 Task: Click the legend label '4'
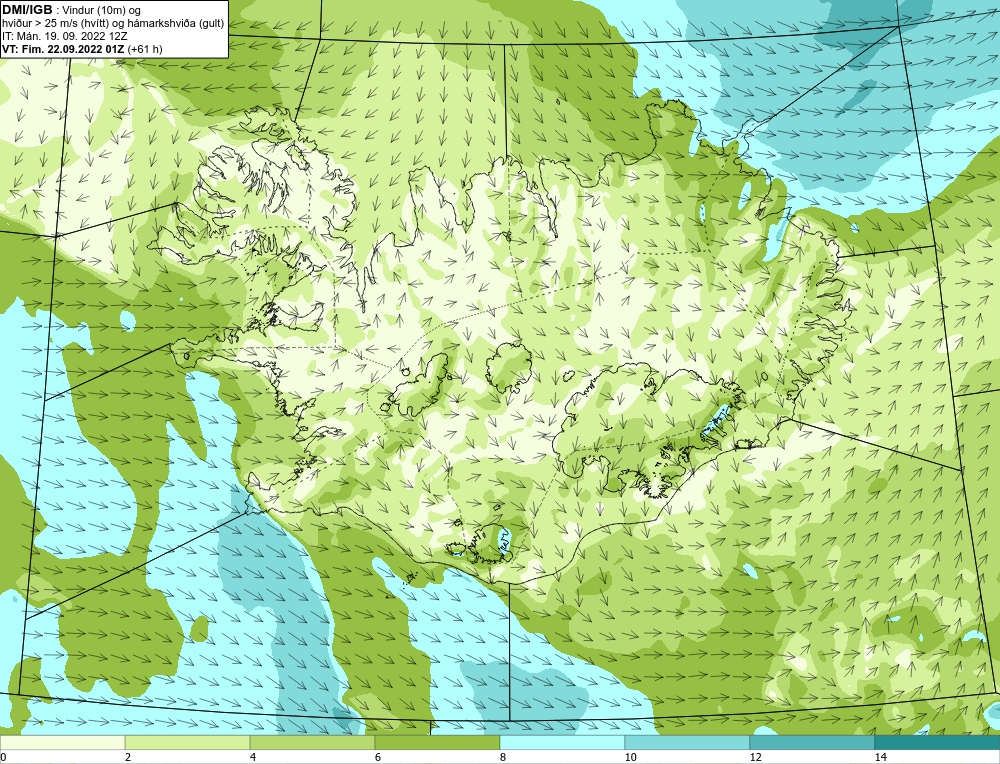(x=253, y=757)
